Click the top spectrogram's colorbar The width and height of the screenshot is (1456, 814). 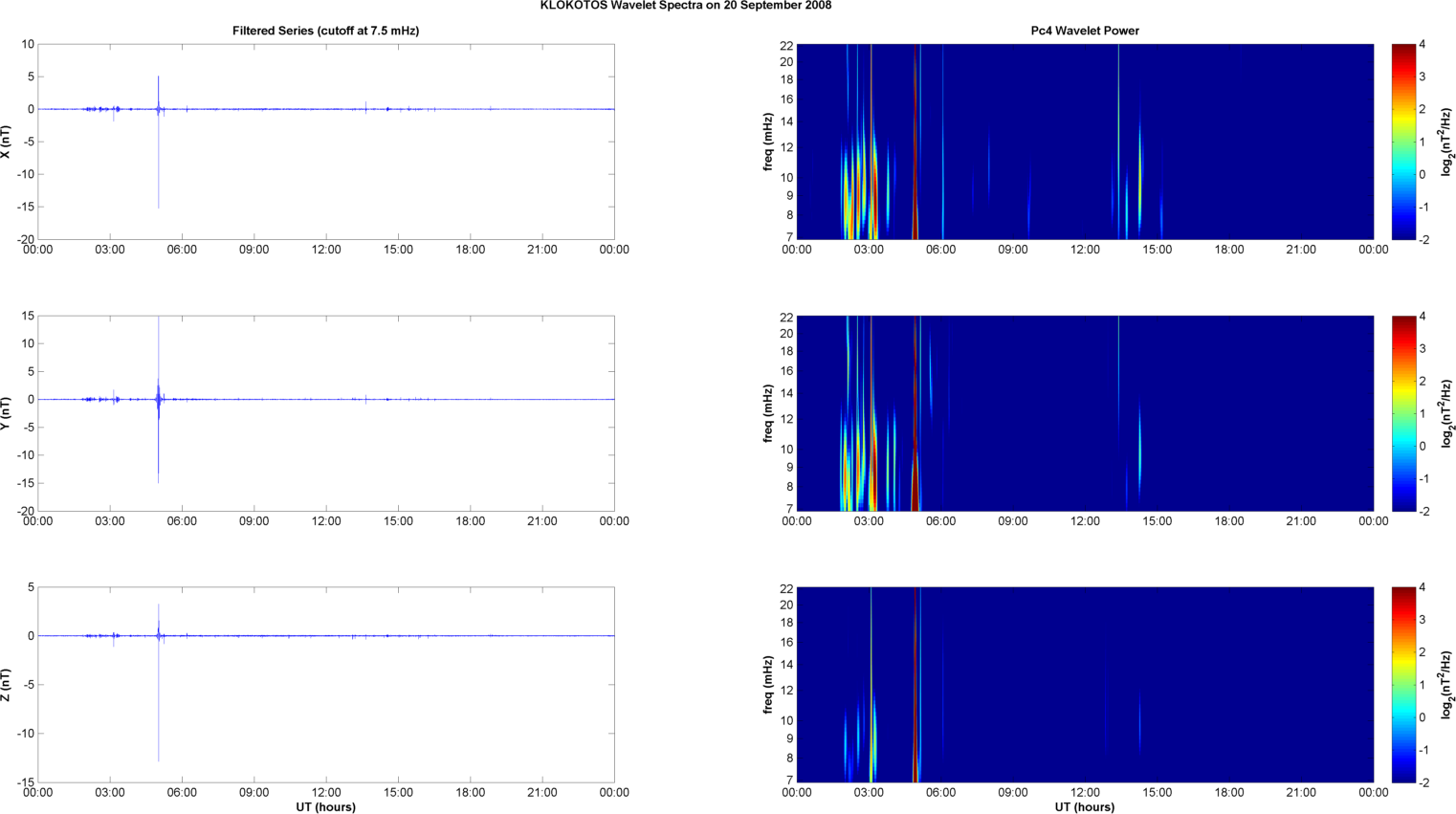[1402, 142]
